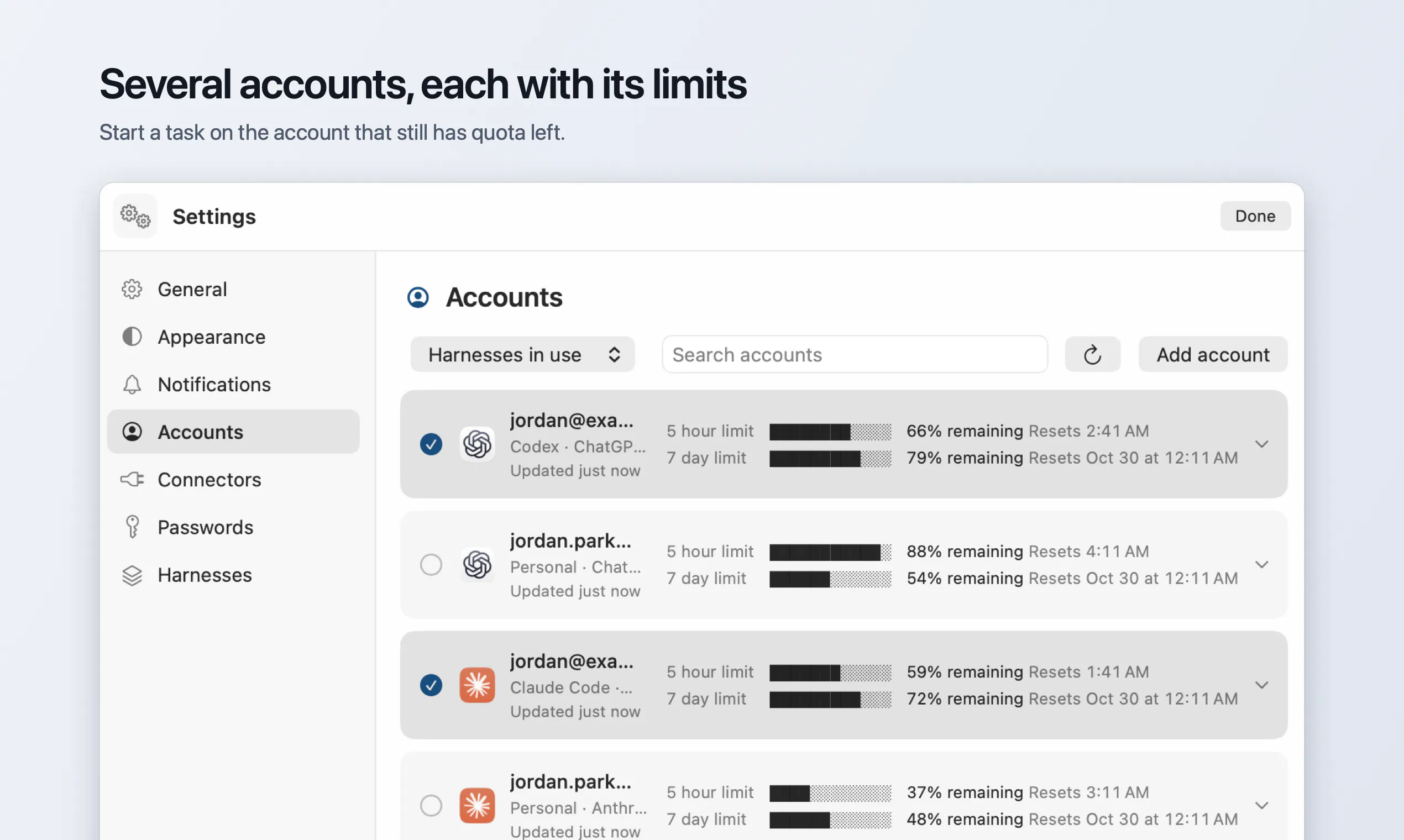Click the Notifications bell icon
The height and width of the screenshot is (840, 1404).
[x=132, y=384]
